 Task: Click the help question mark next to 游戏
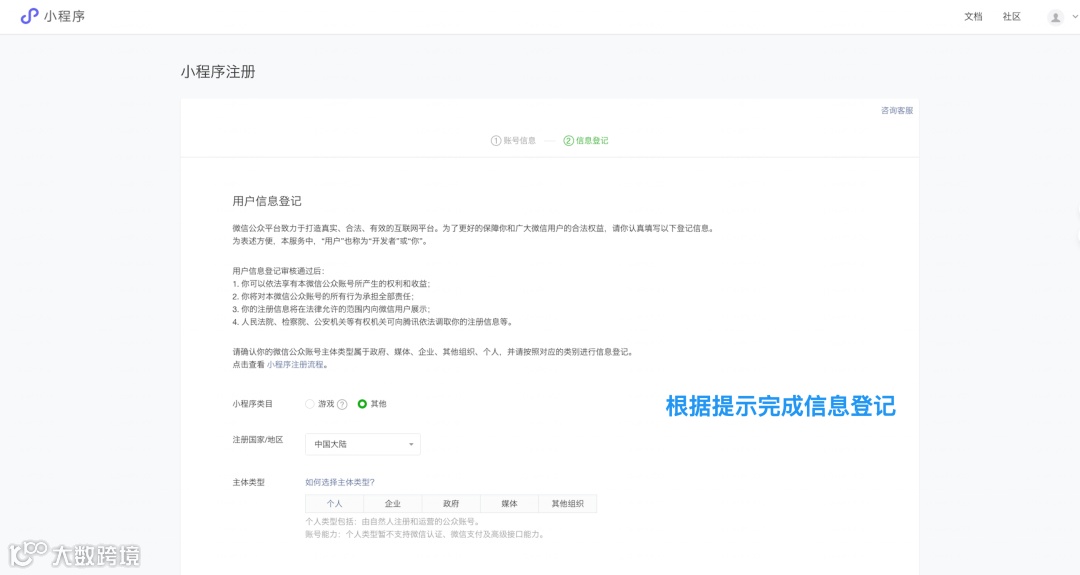click(342, 404)
